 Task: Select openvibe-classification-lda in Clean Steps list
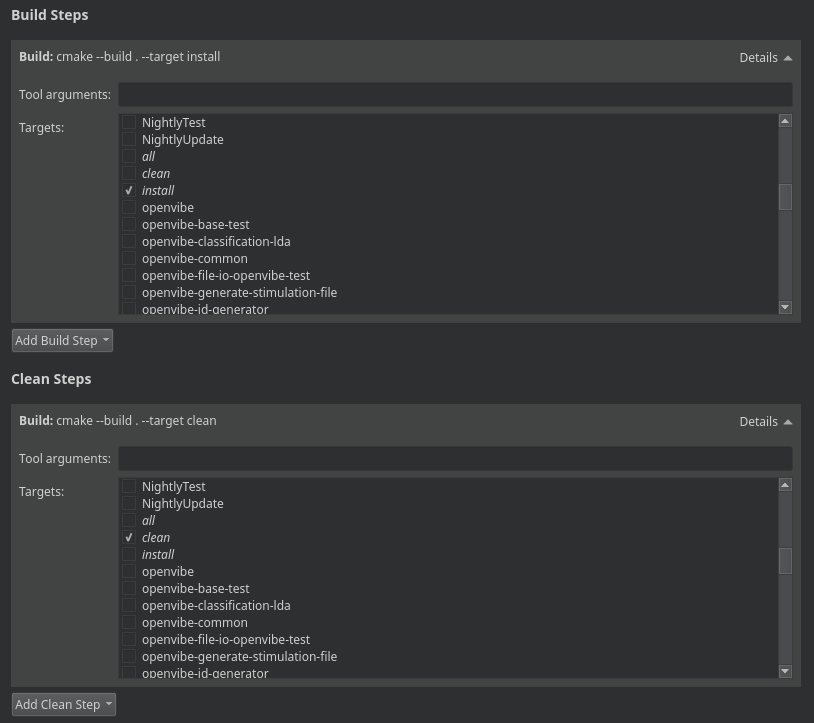(x=216, y=606)
